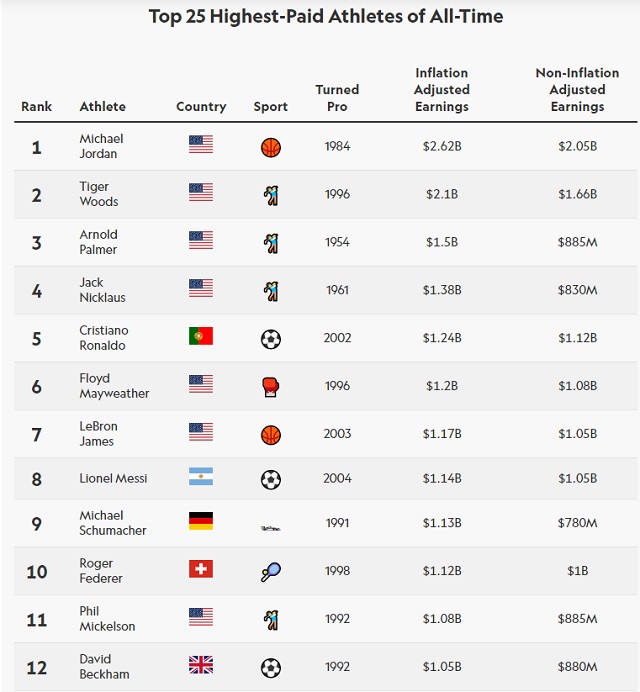The image size is (640, 692).
Task: Click the Sport column header
Action: [271, 107]
